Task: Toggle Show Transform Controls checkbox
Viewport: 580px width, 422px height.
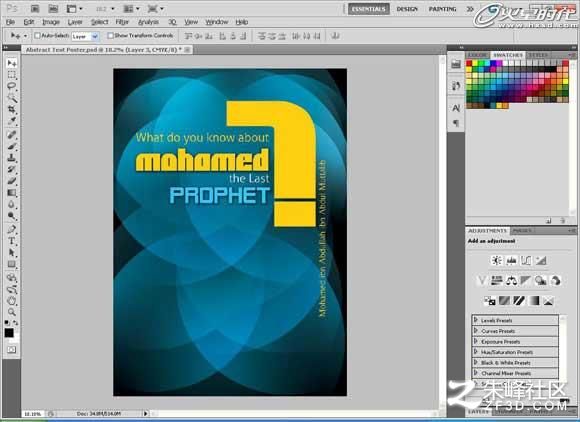Action: 110,36
